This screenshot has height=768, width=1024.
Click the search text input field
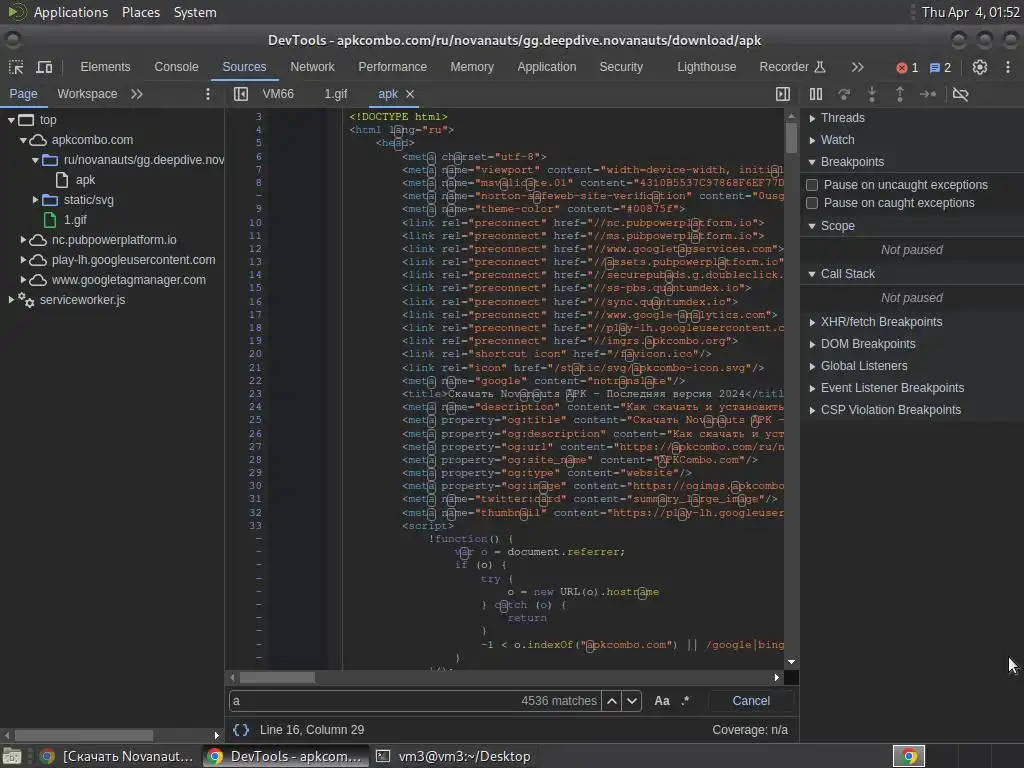tap(370, 701)
